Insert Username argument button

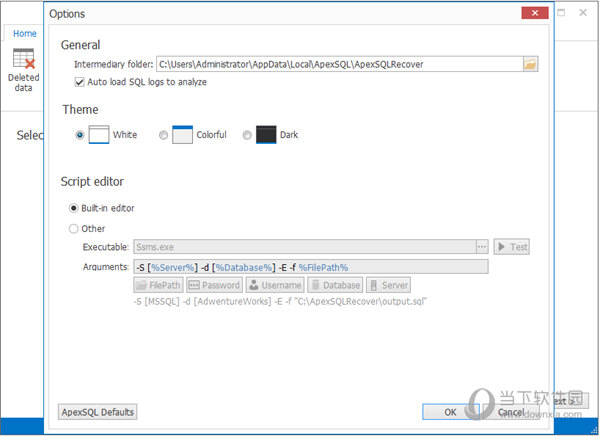(x=275, y=285)
